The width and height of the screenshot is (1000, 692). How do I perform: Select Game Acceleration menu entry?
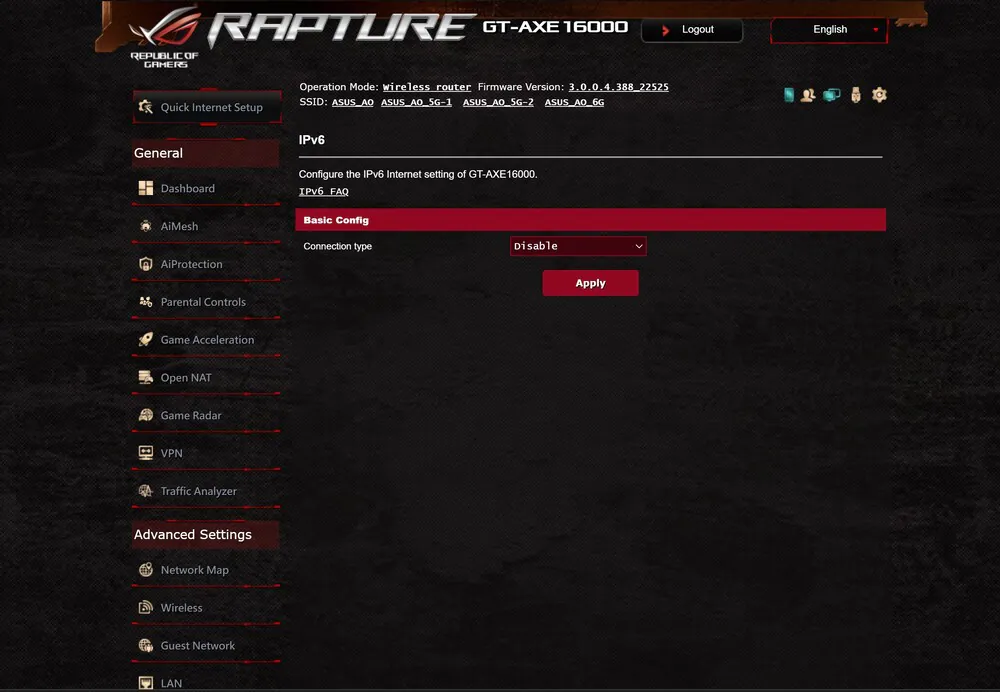pyautogui.click(x=205, y=339)
